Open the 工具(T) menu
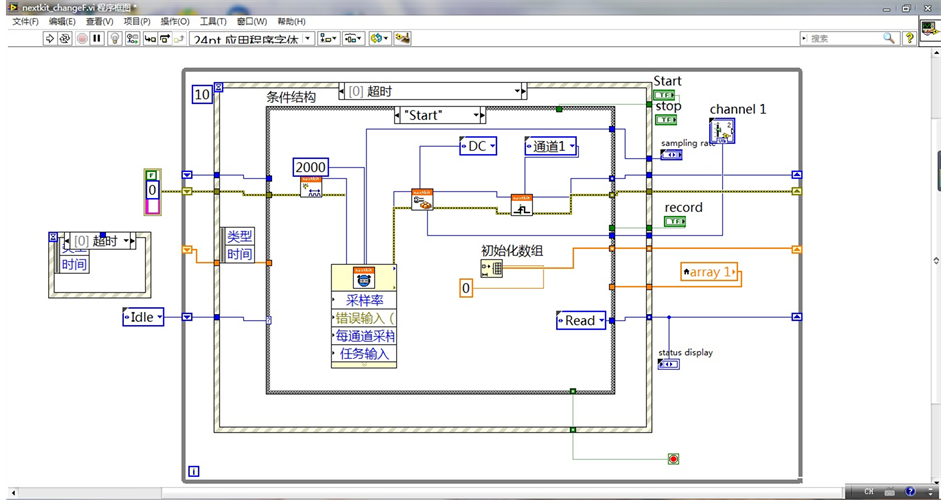The image size is (941, 500). coord(212,21)
